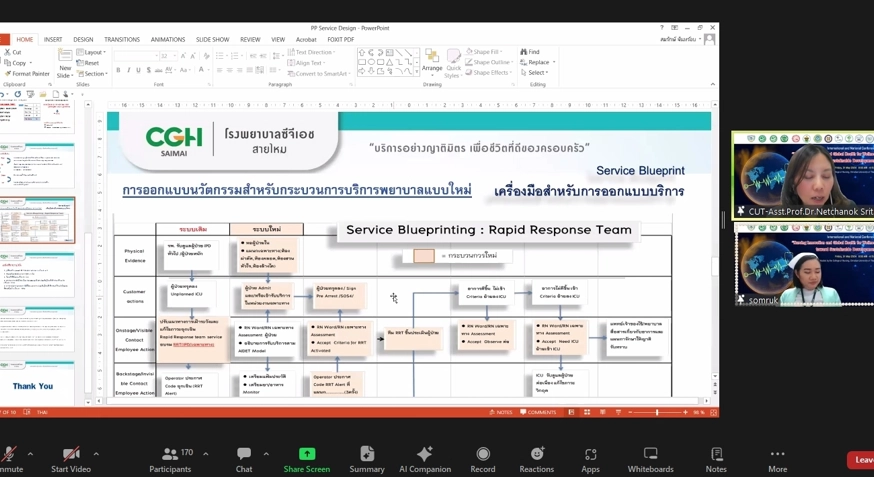Expand audio options arrow beside unmute
The image size is (874, 477).
tap(30, 454)
